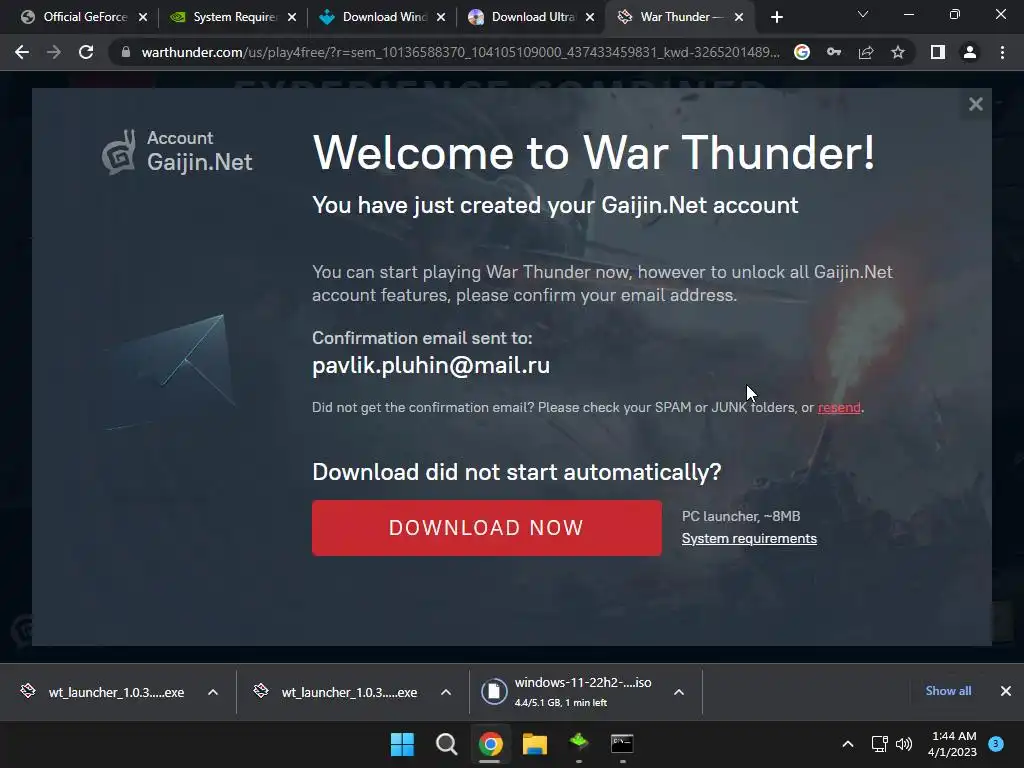Open the command prompt taskbar icon
This screenshot has height=768, width=1024.
[622, 743]
